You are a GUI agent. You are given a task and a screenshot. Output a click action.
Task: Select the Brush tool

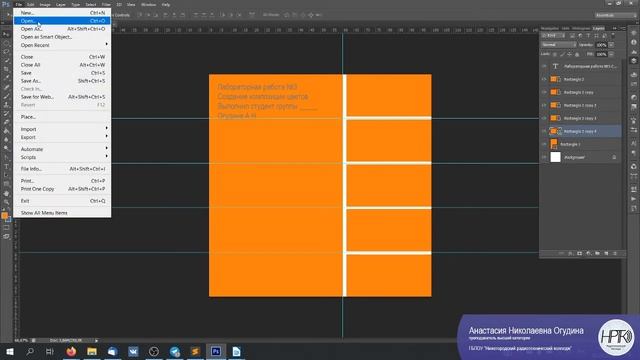6,96
